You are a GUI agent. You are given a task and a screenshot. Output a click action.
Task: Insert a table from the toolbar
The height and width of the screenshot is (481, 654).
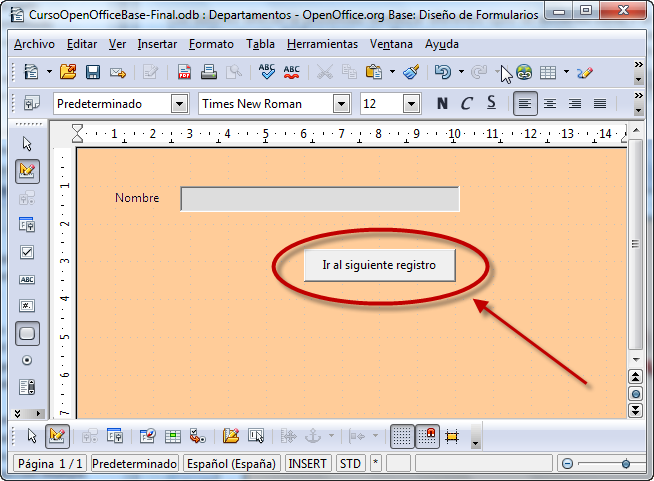[548, 73]
